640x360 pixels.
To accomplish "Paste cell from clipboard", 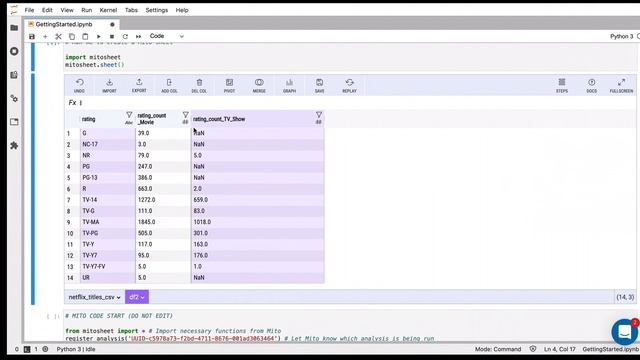I will pyautogui.click(x=85, y=36).
